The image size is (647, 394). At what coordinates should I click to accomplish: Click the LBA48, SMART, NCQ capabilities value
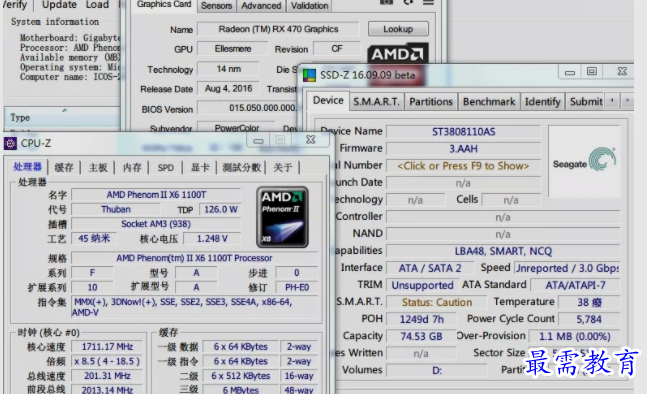(x=503, y=251)
